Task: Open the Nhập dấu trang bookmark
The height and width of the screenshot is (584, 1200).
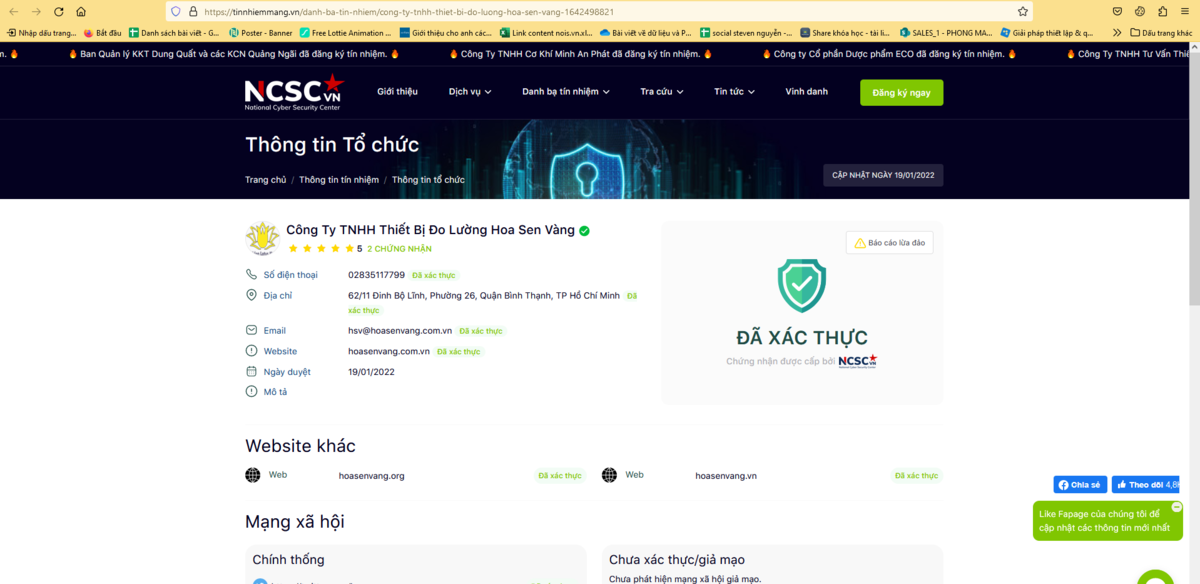Action: click(41, 32)
